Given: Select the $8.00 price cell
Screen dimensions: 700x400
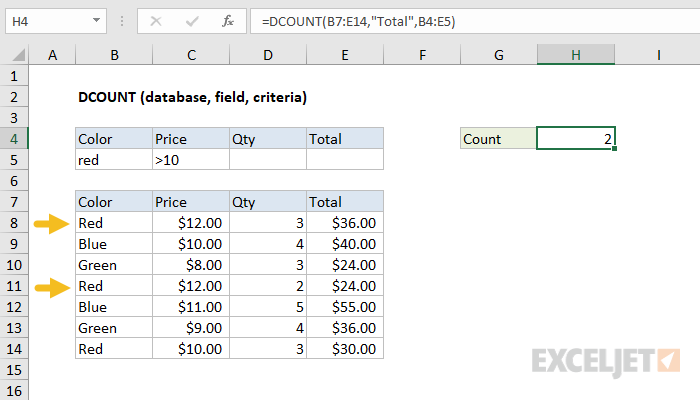Looking at the screenshot, I should tap(191, 265).
